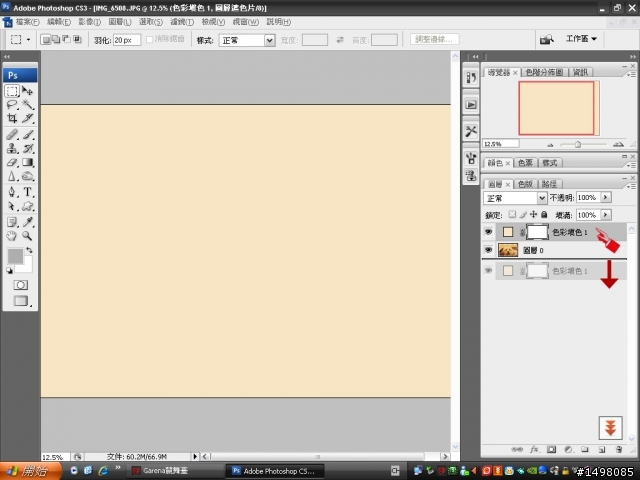Toggle lock position
The height and width of the screenshot is (480, 640).
pos(533,214)
